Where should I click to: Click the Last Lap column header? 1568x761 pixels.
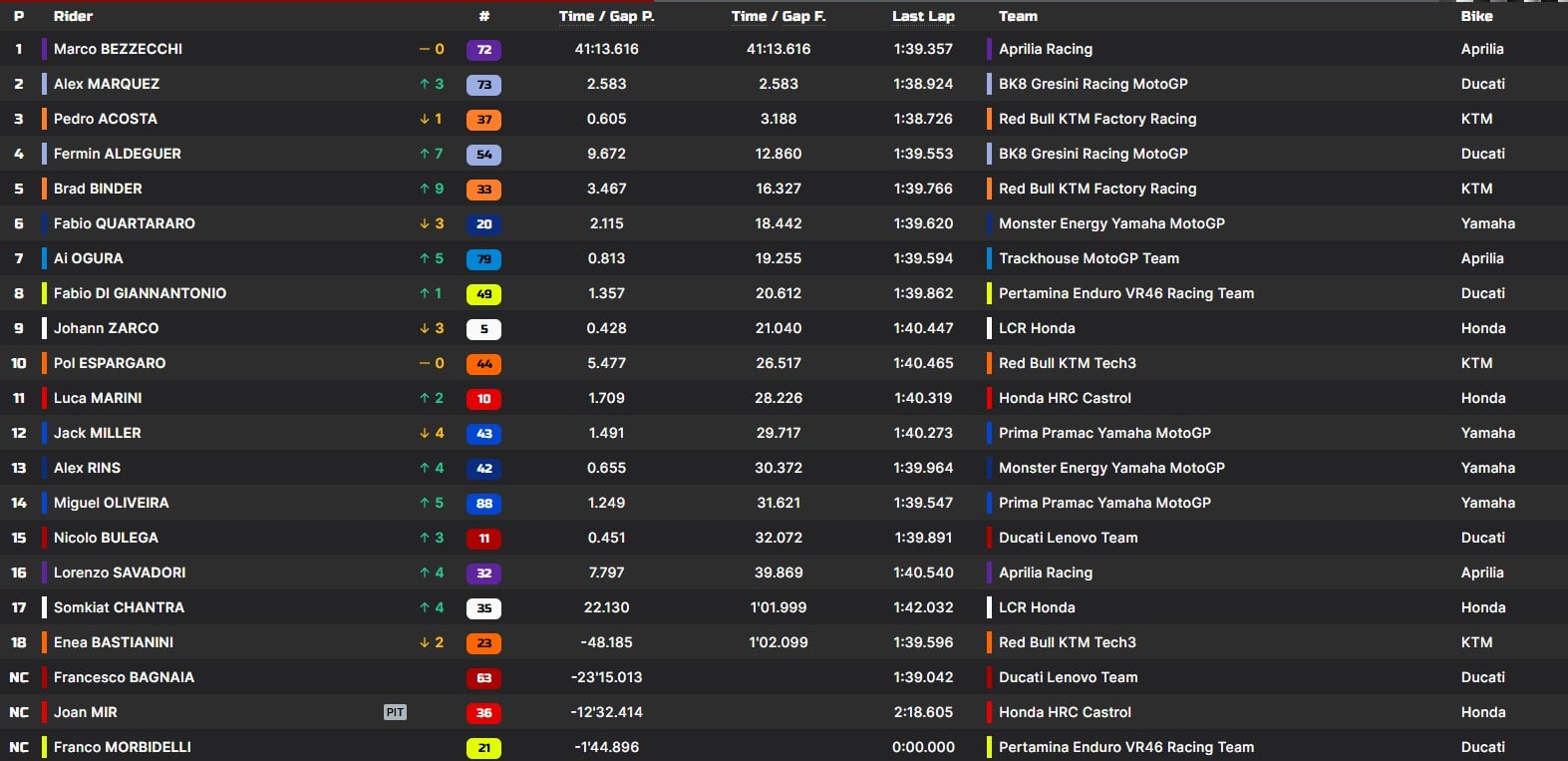[x=923, y=16]
